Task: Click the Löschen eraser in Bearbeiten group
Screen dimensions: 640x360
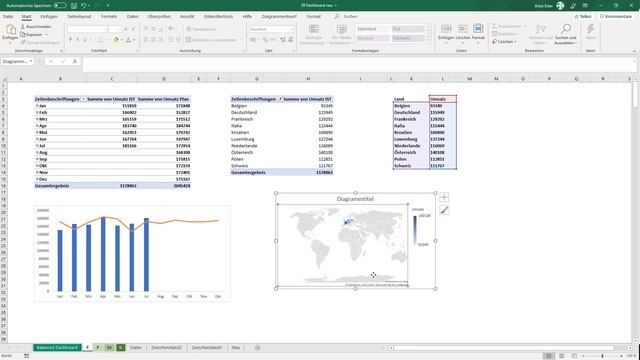Action: click(x=504, y=42)
